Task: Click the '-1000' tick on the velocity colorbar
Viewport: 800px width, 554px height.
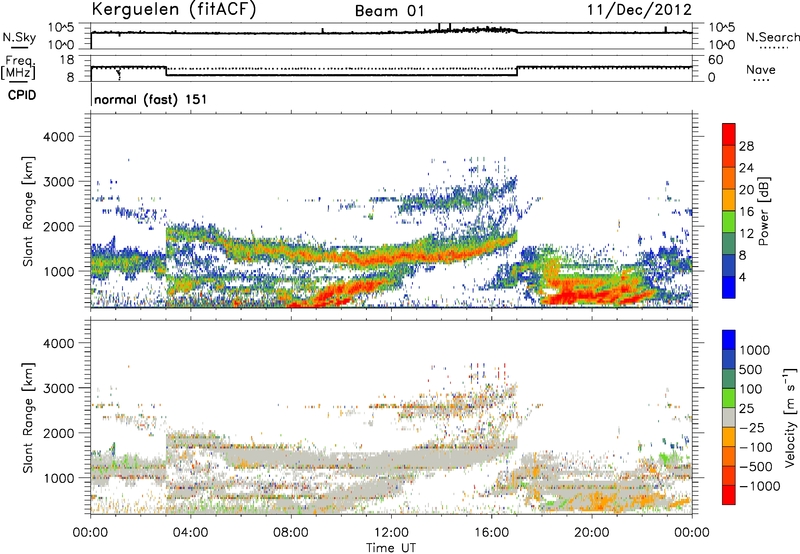Action: (x=760, y=486)
